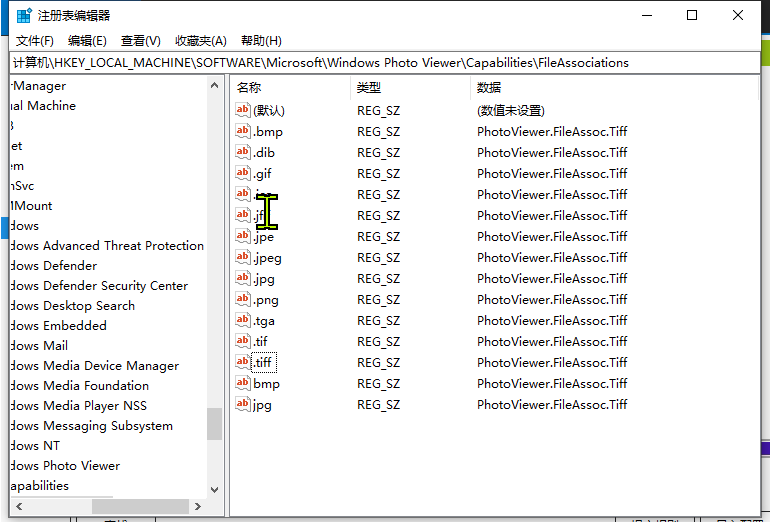Select the .tga value string icon

[243, 320]
